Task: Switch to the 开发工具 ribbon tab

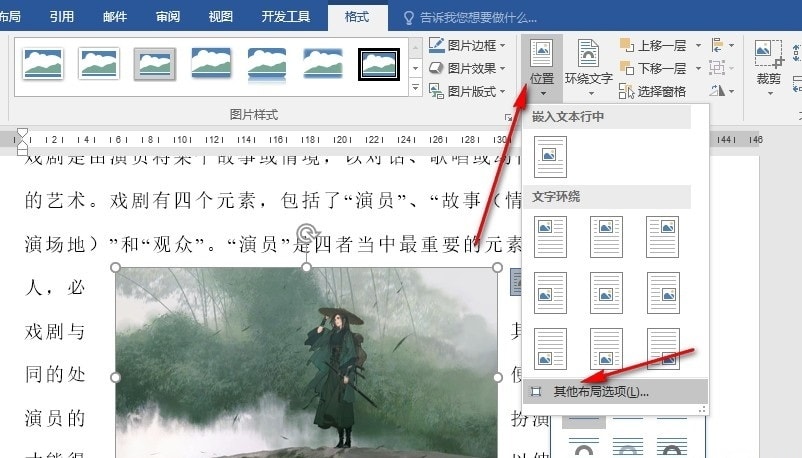Action: pos(285,16)
